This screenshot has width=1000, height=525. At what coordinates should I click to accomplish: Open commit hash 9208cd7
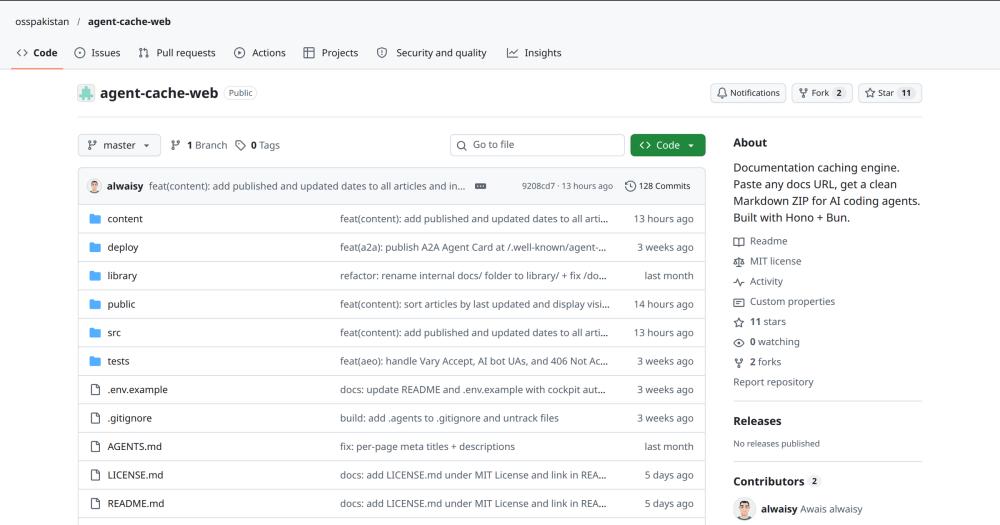click(x=538, y=186)
